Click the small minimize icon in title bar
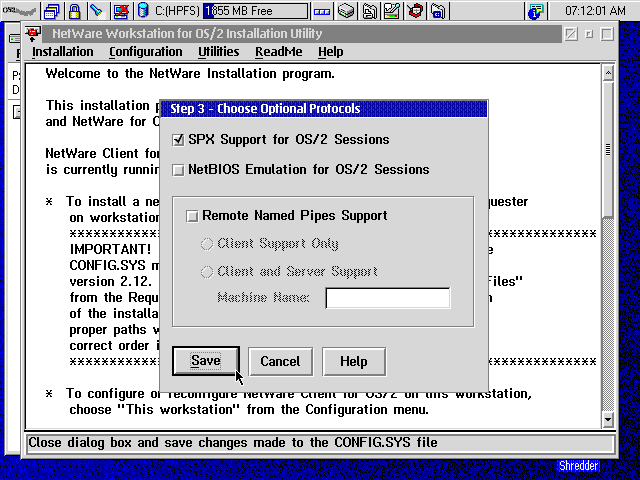Viewport: 640px width, 480px height. tap(589, 34)
